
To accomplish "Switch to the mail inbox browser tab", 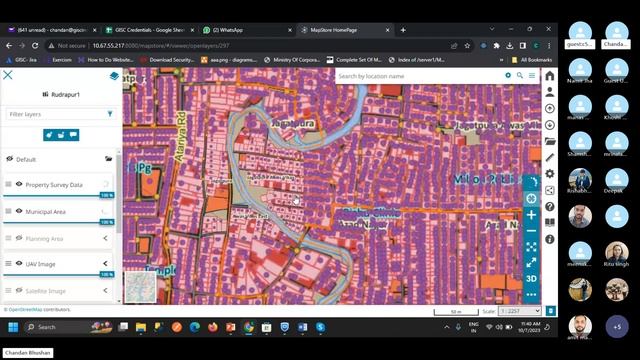I will 51,30.
